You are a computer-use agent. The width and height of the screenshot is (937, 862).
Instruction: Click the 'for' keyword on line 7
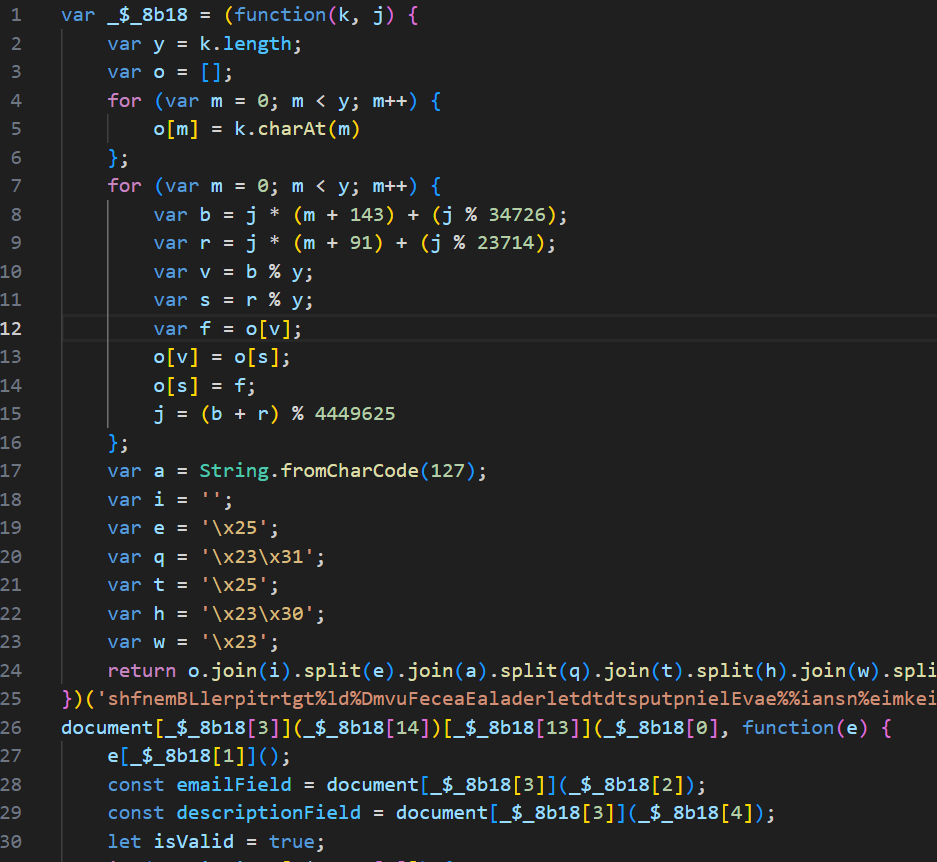pyautogui.click(x=124, y=186)
